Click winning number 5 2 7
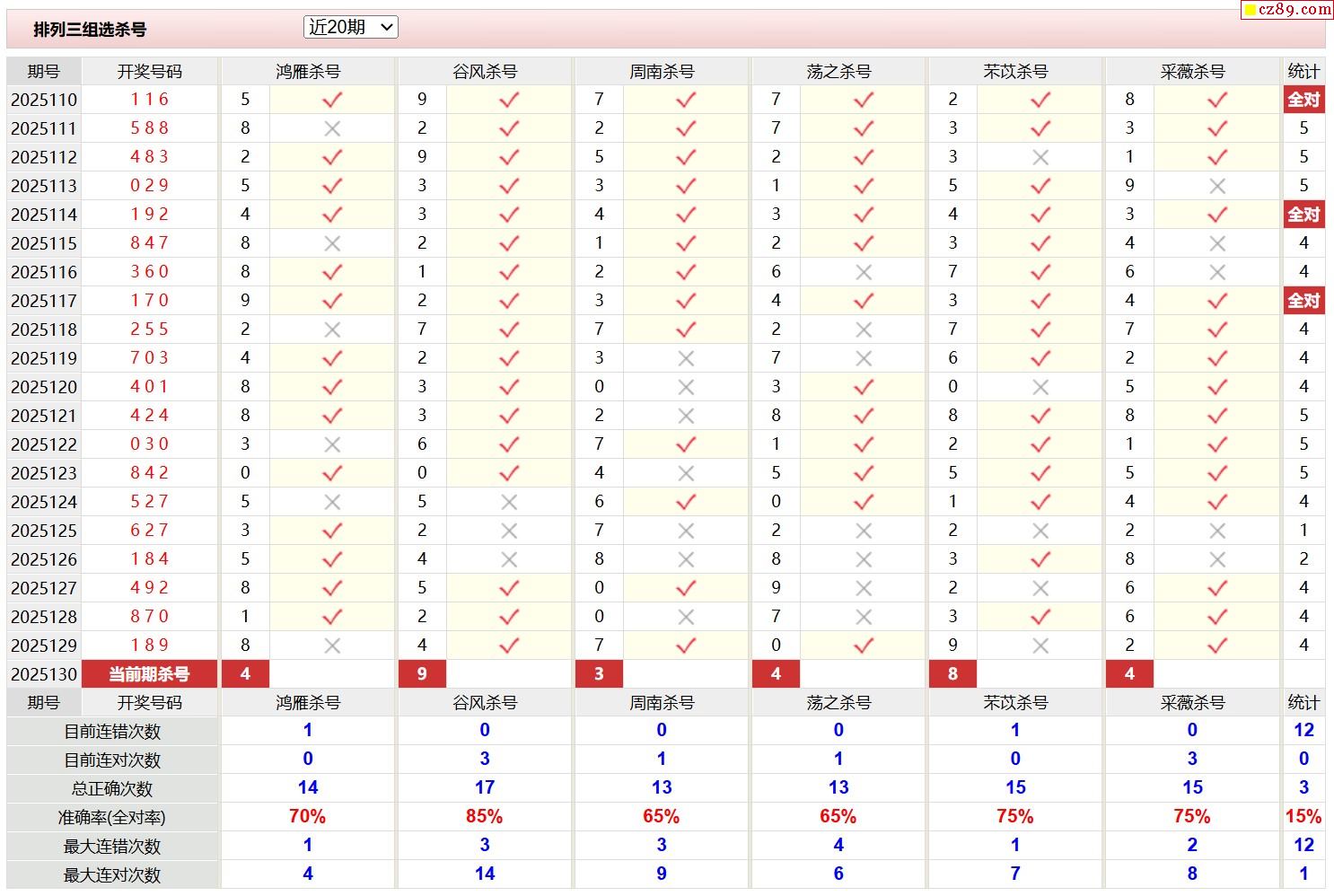The height and width of the screenshot is (896, 1334). 149,502
